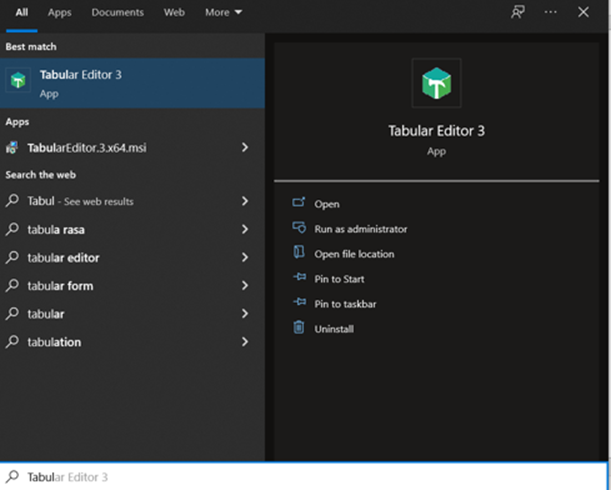This screenshot has width=611, height=490.
Task: Click the Run as administrator shield icon
Action: coord(299,227)
